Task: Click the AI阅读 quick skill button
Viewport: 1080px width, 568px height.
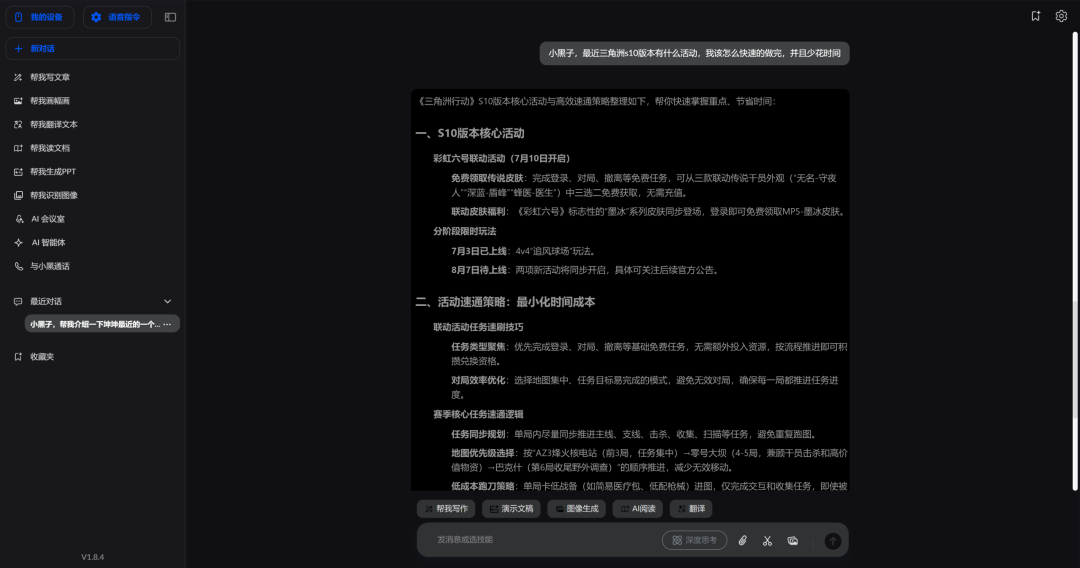Action: [x=638, y=509]
